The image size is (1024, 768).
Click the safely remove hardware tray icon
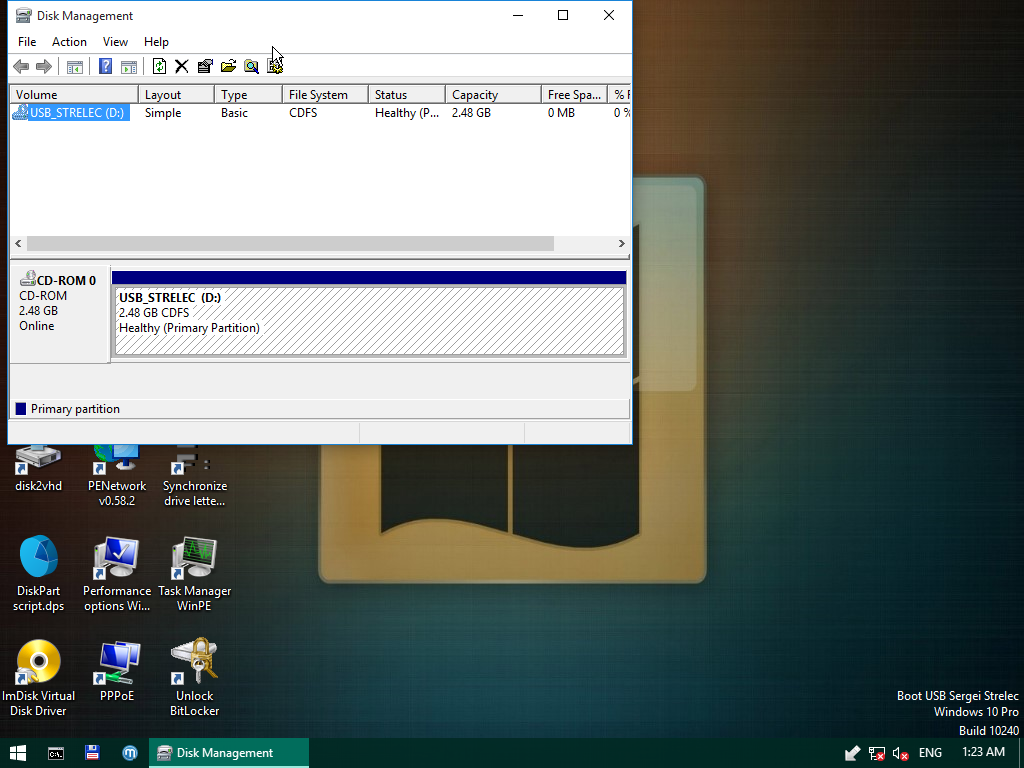pos(852,754)
